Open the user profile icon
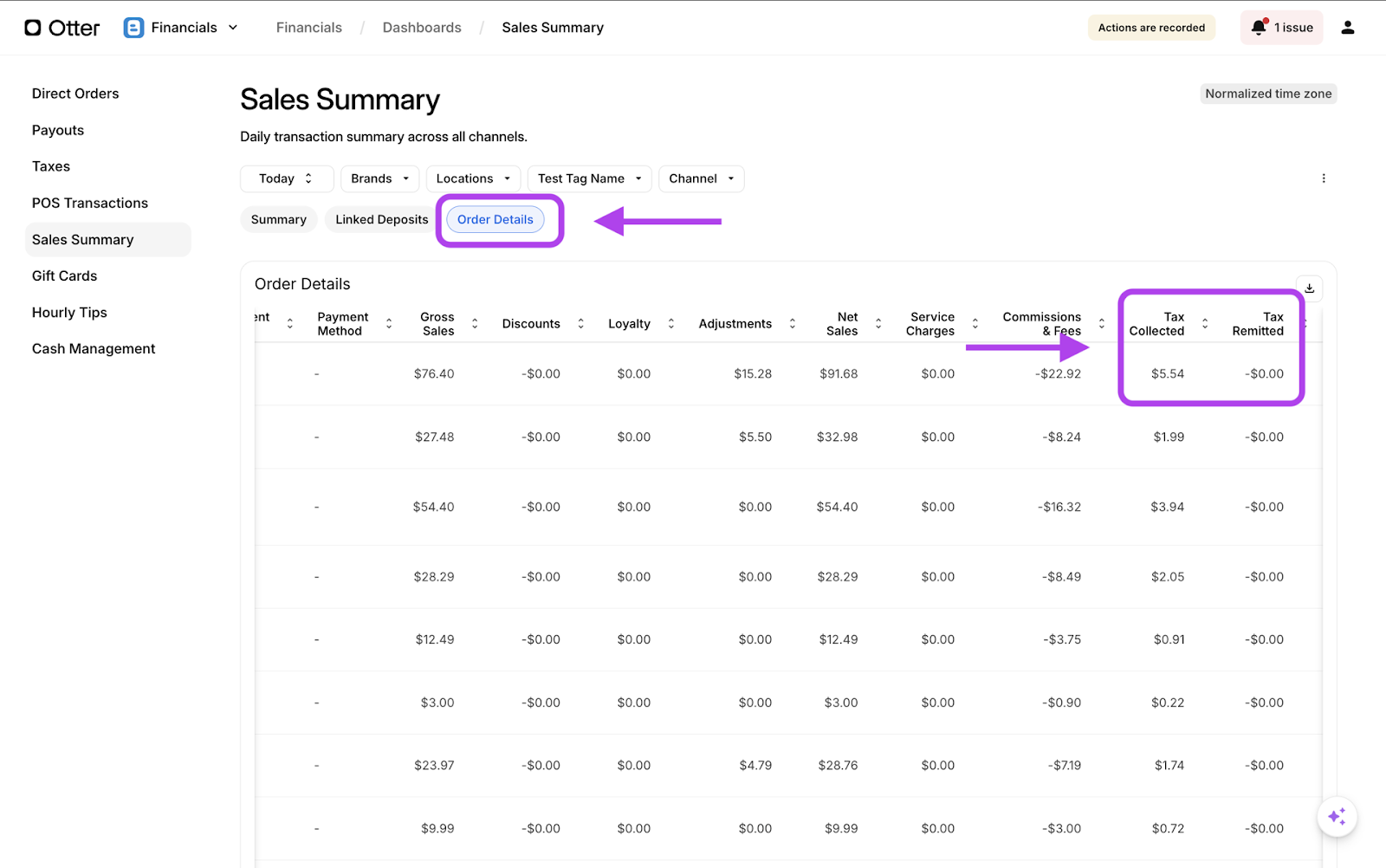The height and width of the screenshot is (868, 1386). (1347, 28)
